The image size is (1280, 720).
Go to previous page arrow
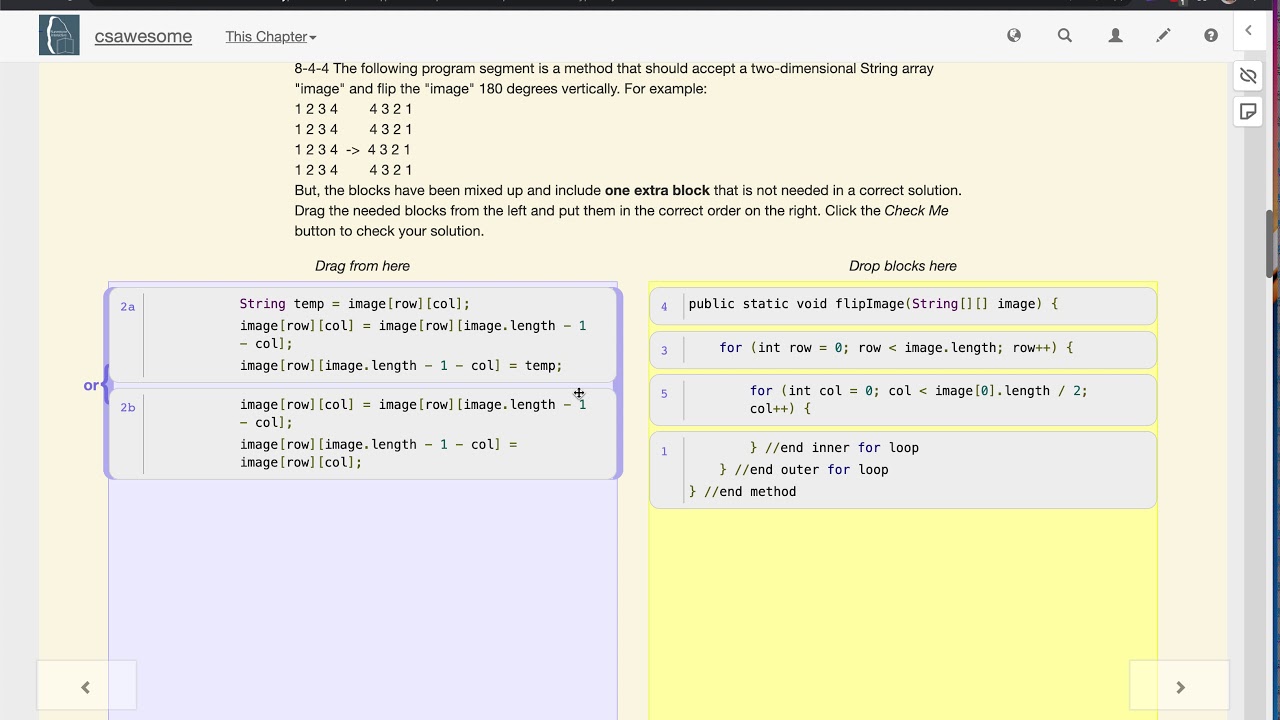(x=86, y=687)
